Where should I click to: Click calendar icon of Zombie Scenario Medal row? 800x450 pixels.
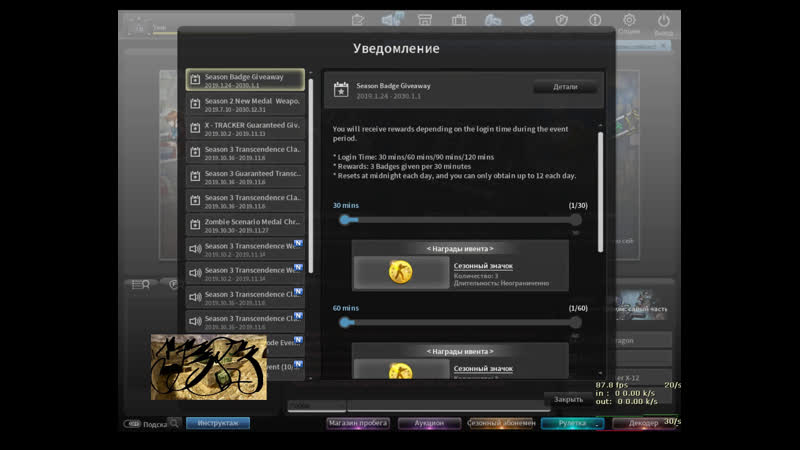pos(195,225)
